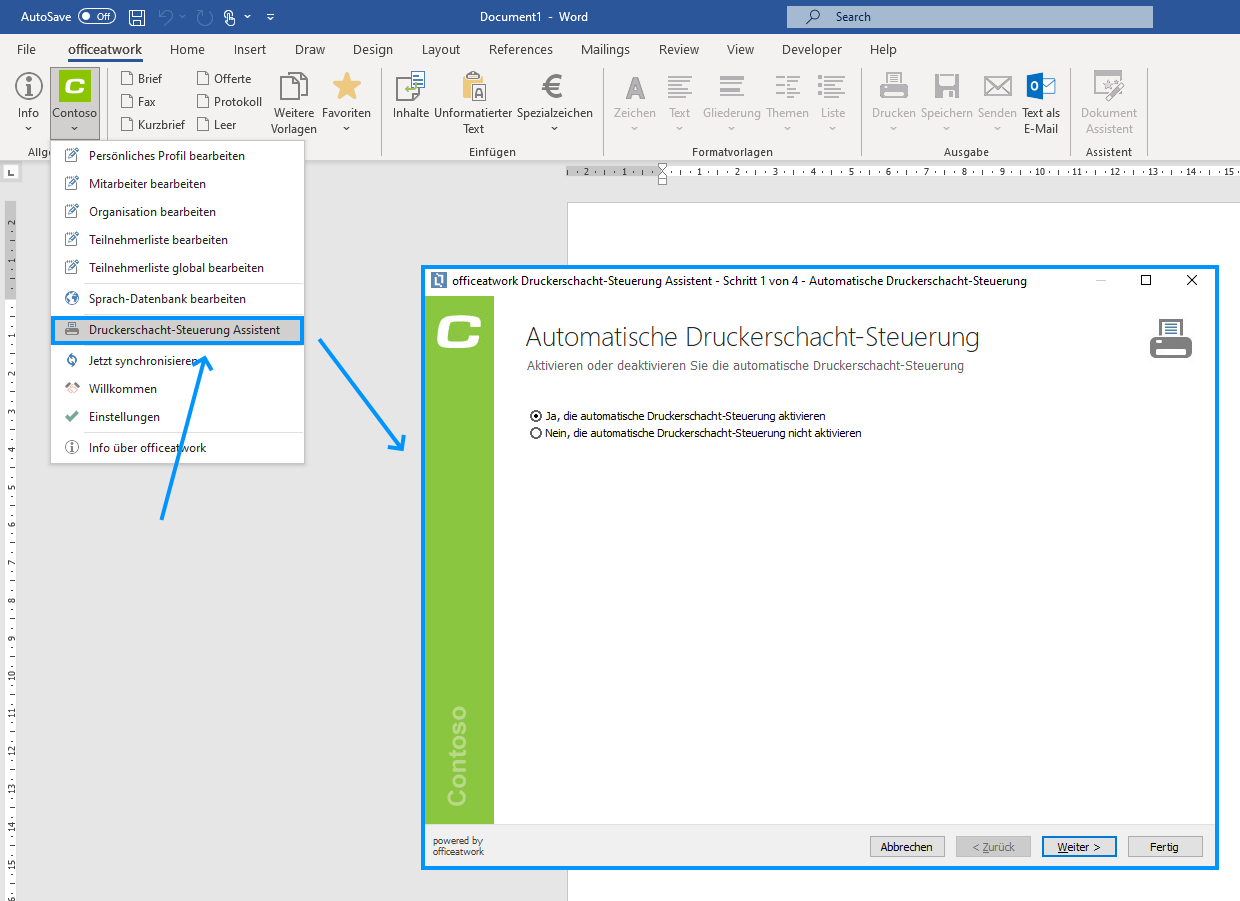The image size is (1240, 901).
Task: Click the < Zurück button
Action: tap(993, 847)
